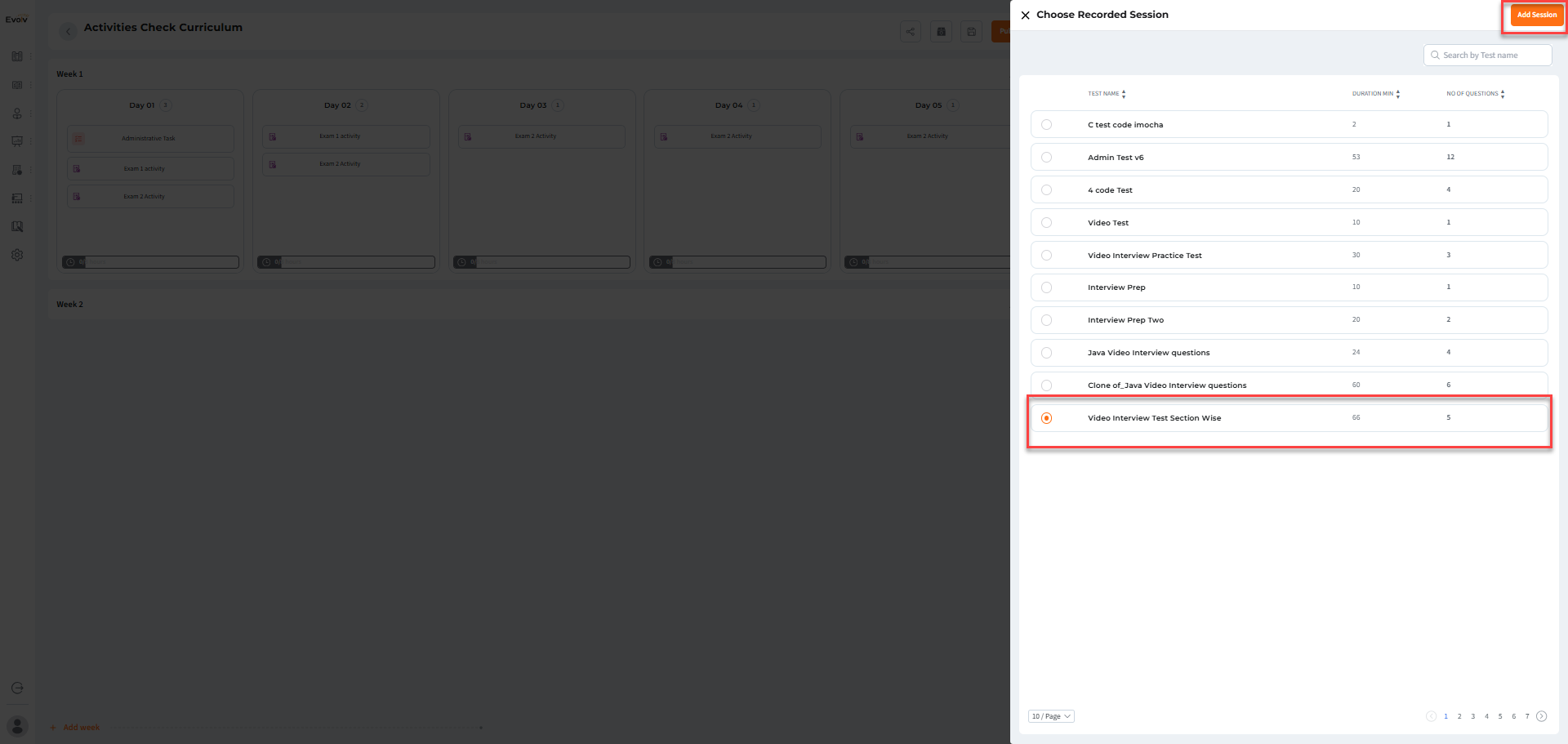Expand the presentation chart sidebar submenu dots
The width and height of the screenshot is (1568, 744).
pyautogui.click(x=31, y=141)
